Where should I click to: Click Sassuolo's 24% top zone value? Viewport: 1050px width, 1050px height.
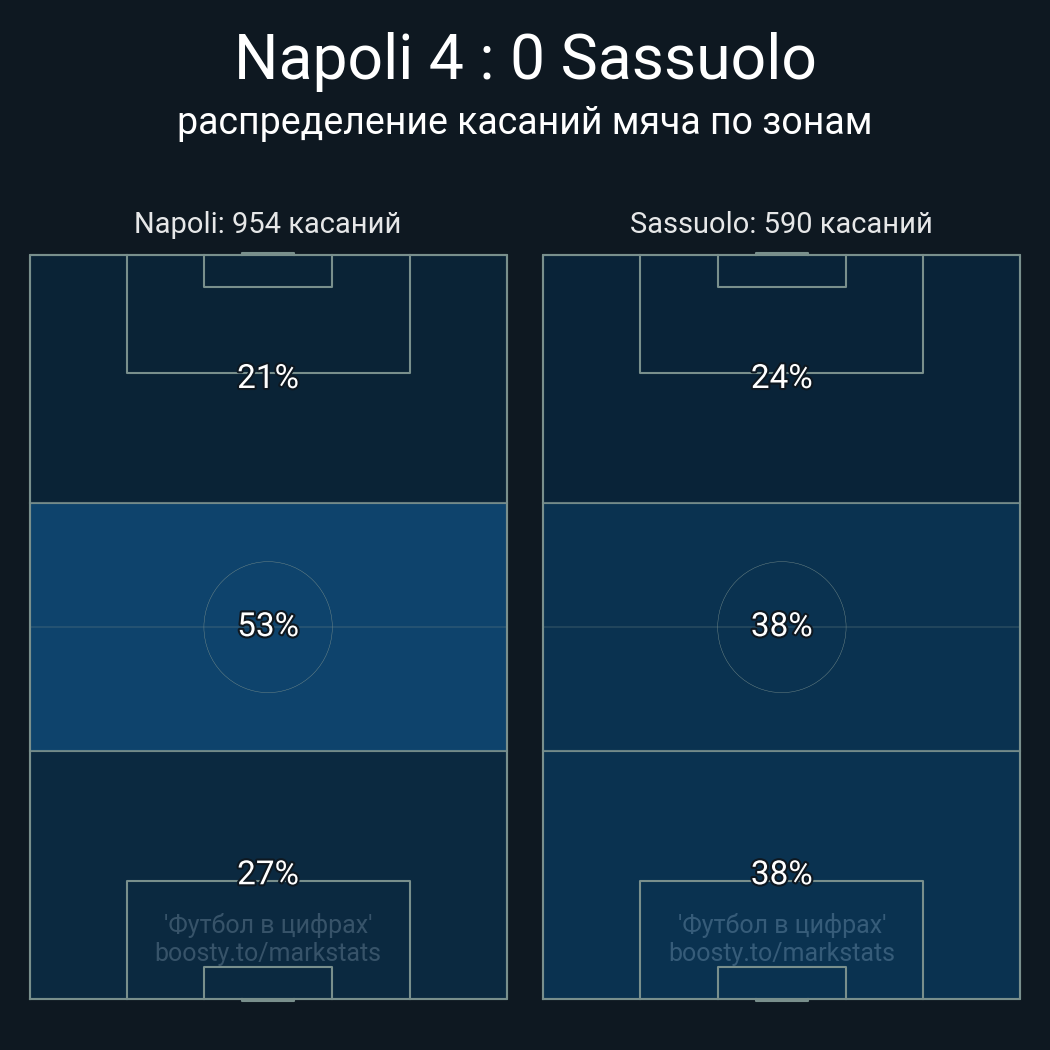point(781,377)
